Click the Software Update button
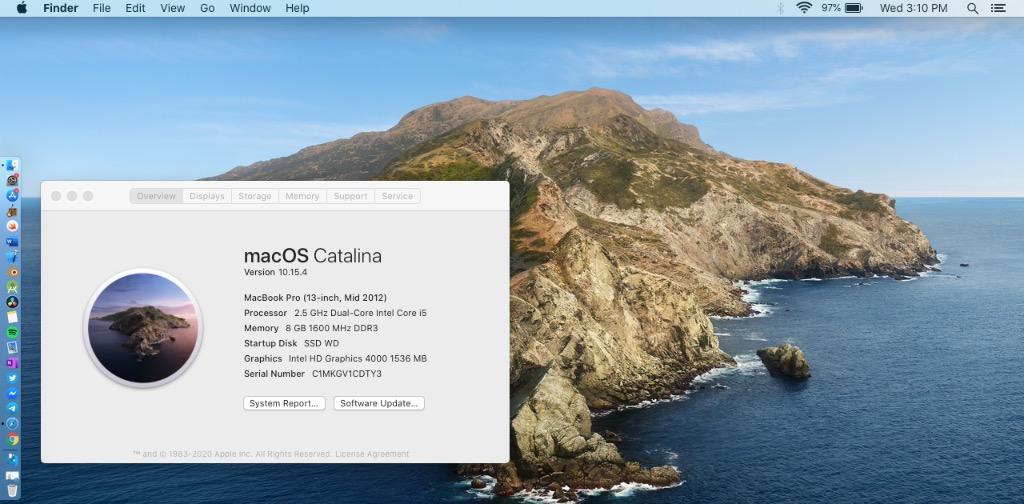The width and height of the screenshot is (1024, 504). point(379,403)
